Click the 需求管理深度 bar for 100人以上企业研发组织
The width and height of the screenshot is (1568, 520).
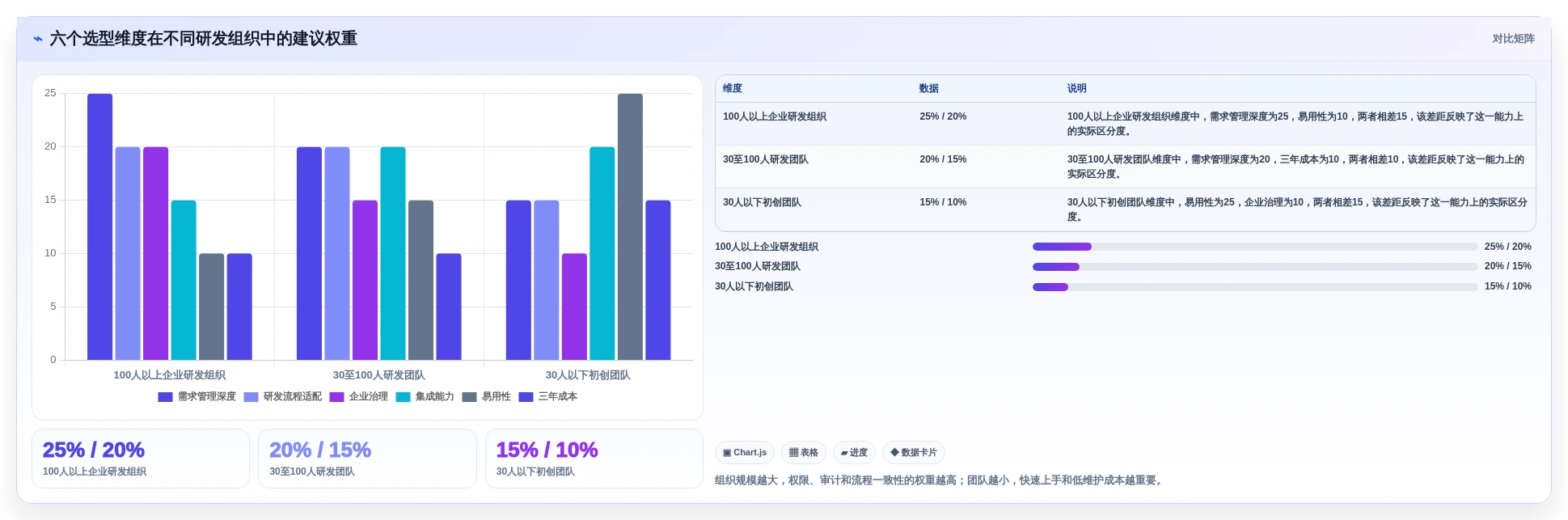(x=100, y=226)
